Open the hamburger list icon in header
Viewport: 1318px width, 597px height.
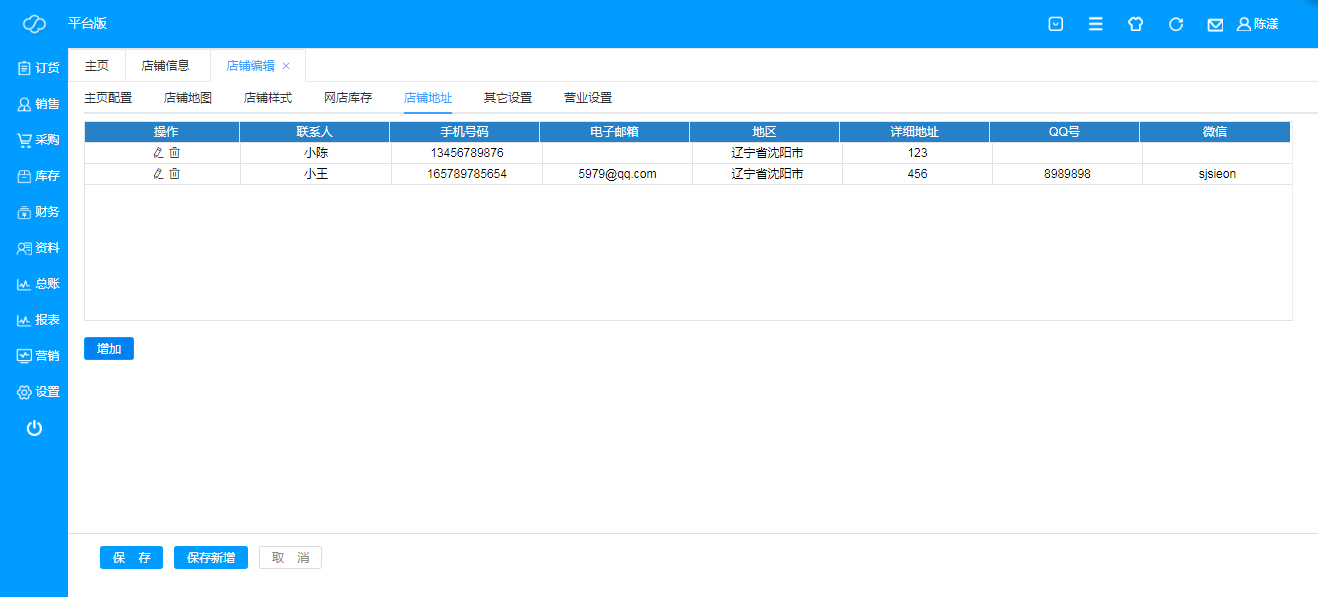click(1096, 24)
